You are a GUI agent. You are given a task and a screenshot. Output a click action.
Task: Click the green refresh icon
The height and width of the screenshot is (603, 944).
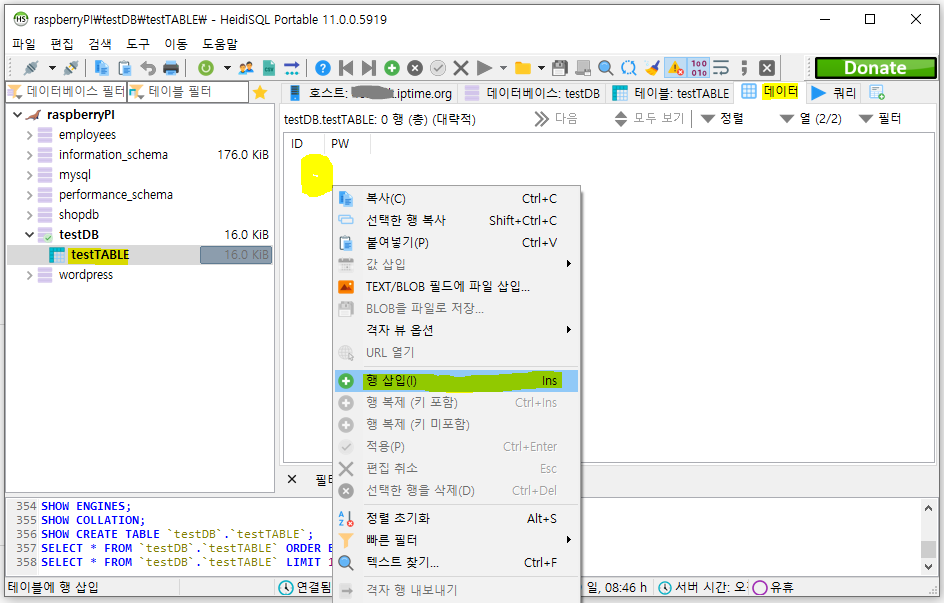206,68
